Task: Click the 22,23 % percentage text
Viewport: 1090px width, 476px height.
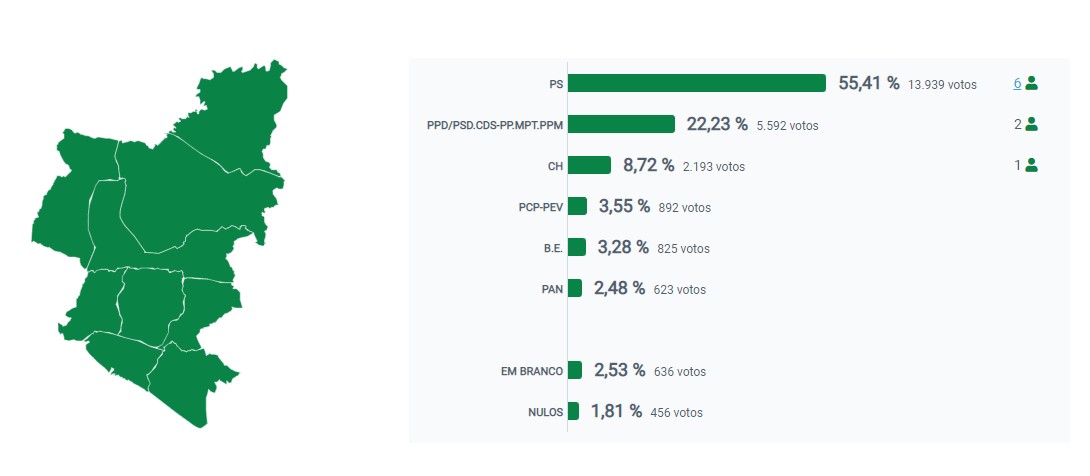Action: (717, 124)
